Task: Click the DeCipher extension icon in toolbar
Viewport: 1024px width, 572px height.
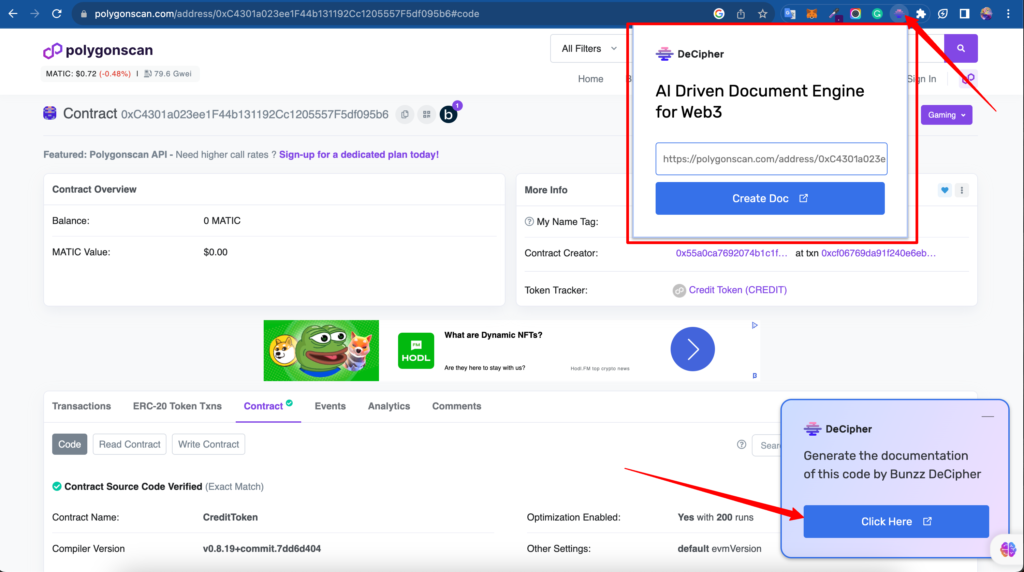Action: tap(899, 14)
